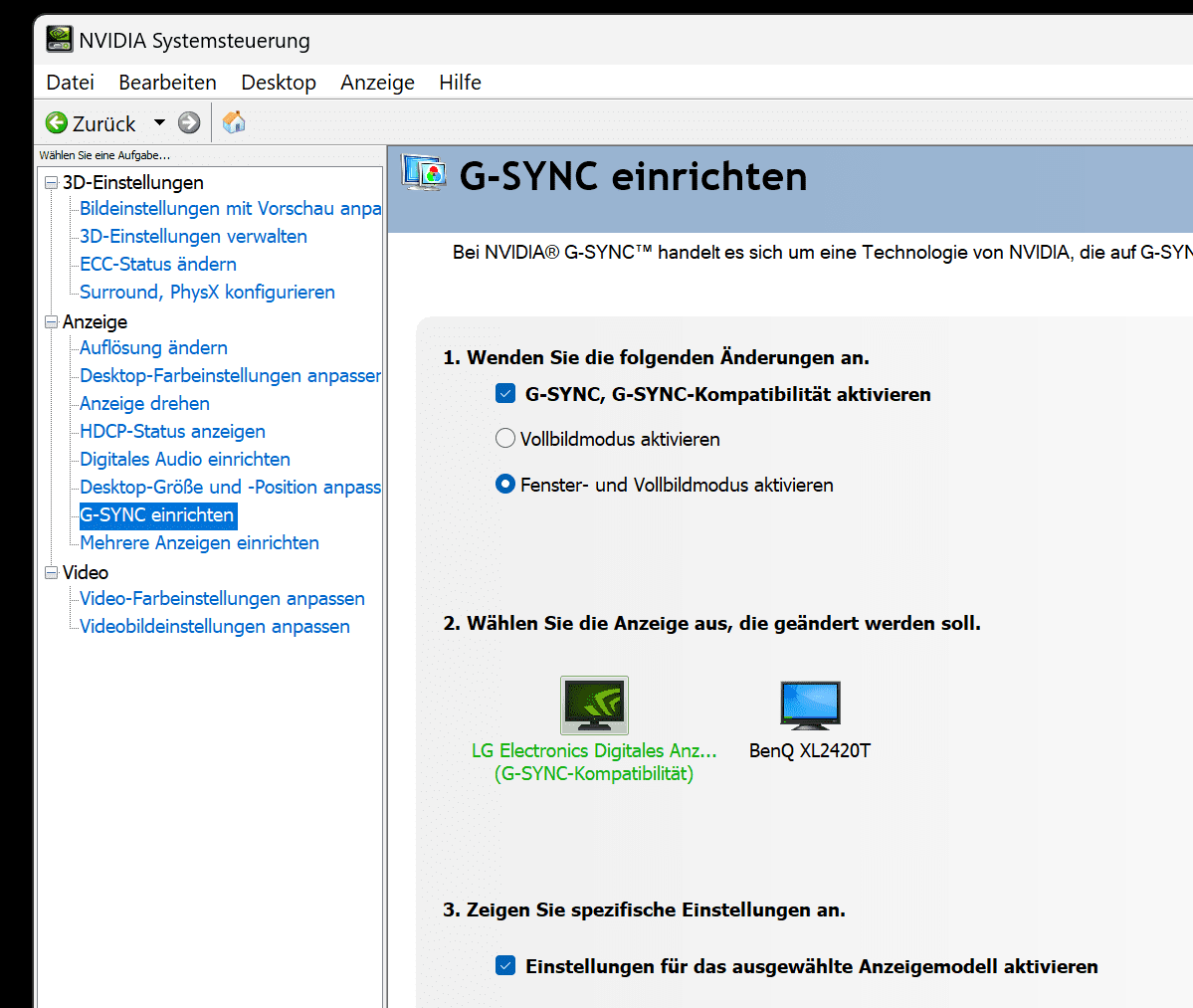This screenshot has width=1193, height=1008.
Task: Collapse the 3D-Einstellungen tree node
Action: [x=51, y=182]
